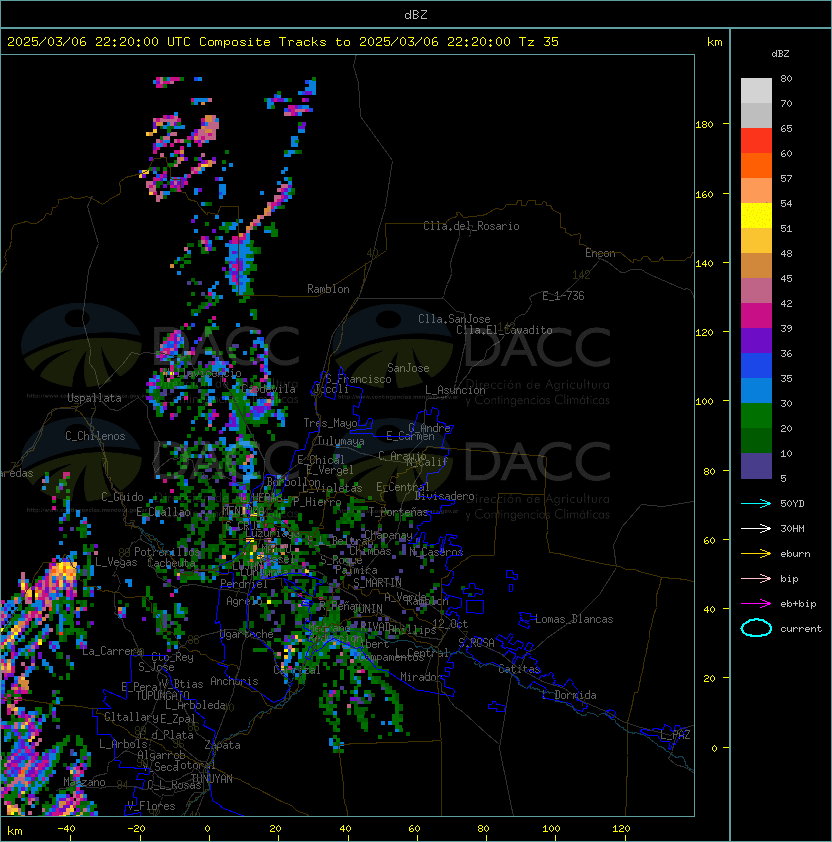This screenshot has width=832, height=842.
Task: Click the '50YD' legend label
Action: (x=792, y=504)
